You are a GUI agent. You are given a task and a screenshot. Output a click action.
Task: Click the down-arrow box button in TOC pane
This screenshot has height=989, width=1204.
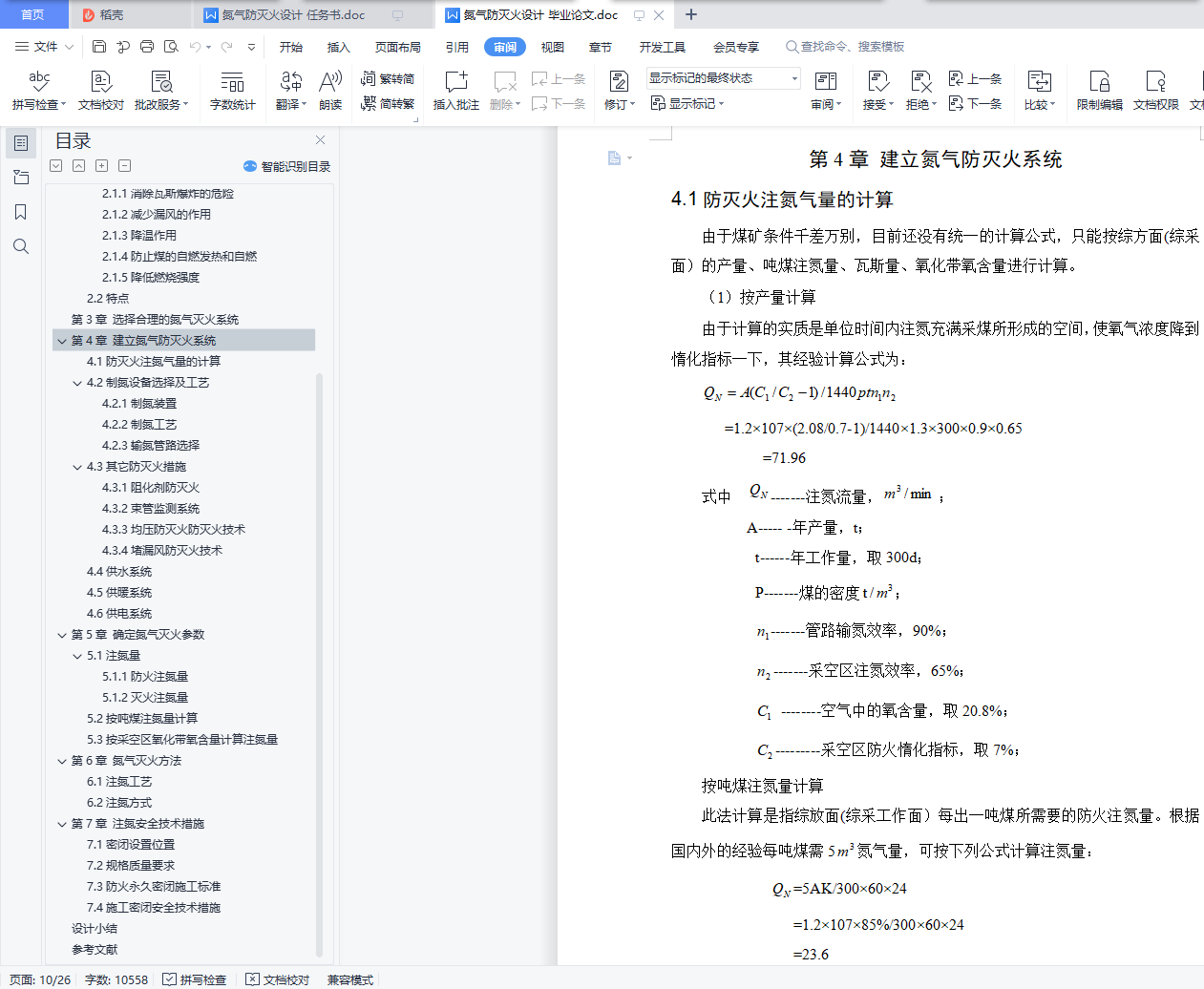[56, 166]
